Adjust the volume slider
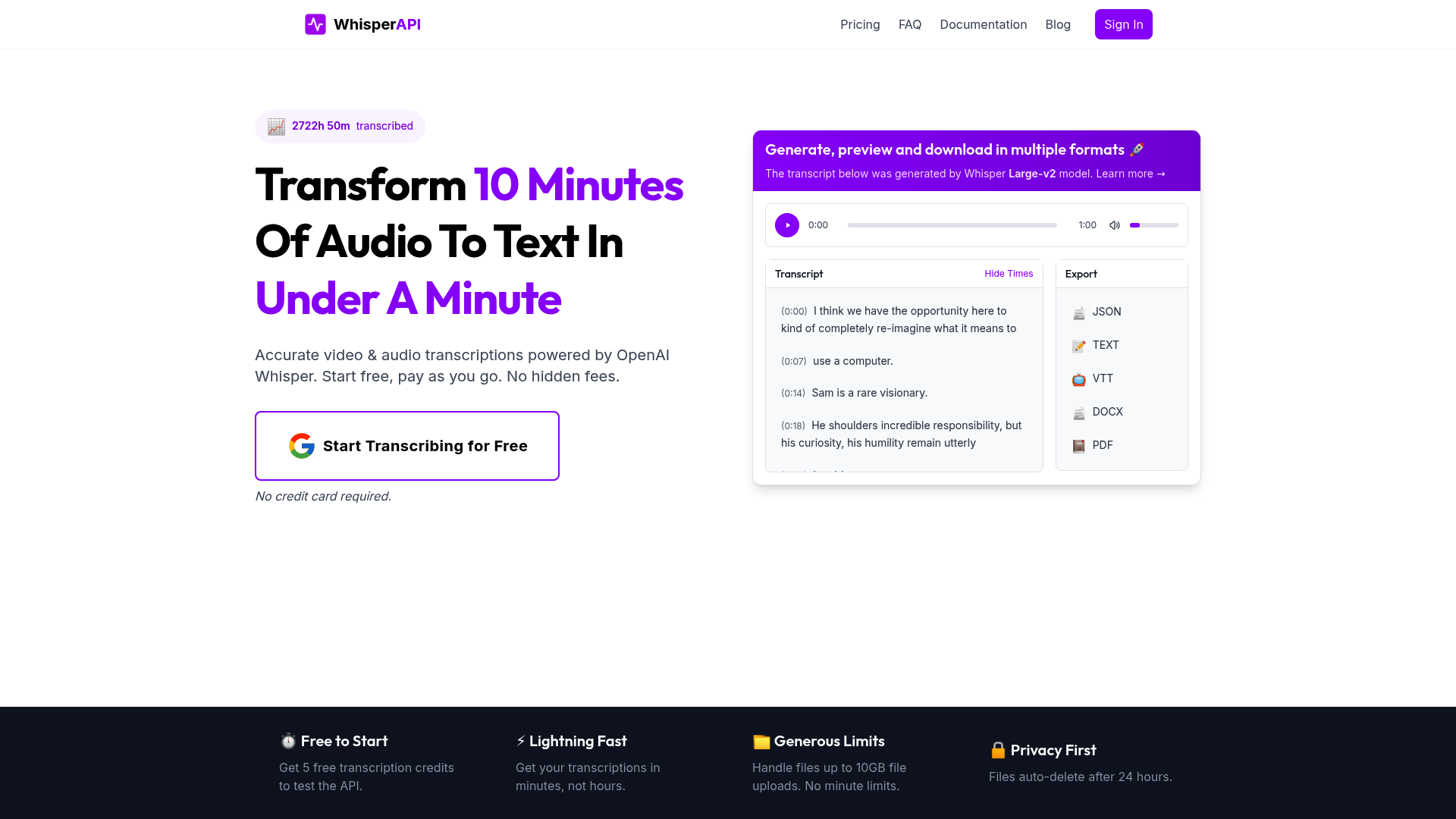The height and width of the screenshot is (819, 1456). (x=1153, y=225)
